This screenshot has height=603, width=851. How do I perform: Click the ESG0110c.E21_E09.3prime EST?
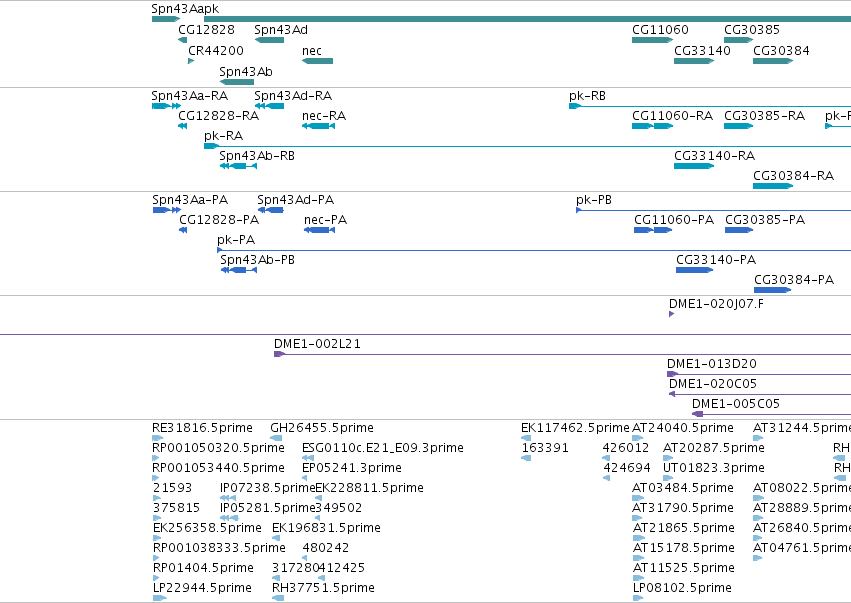click(x=308, y=458)
